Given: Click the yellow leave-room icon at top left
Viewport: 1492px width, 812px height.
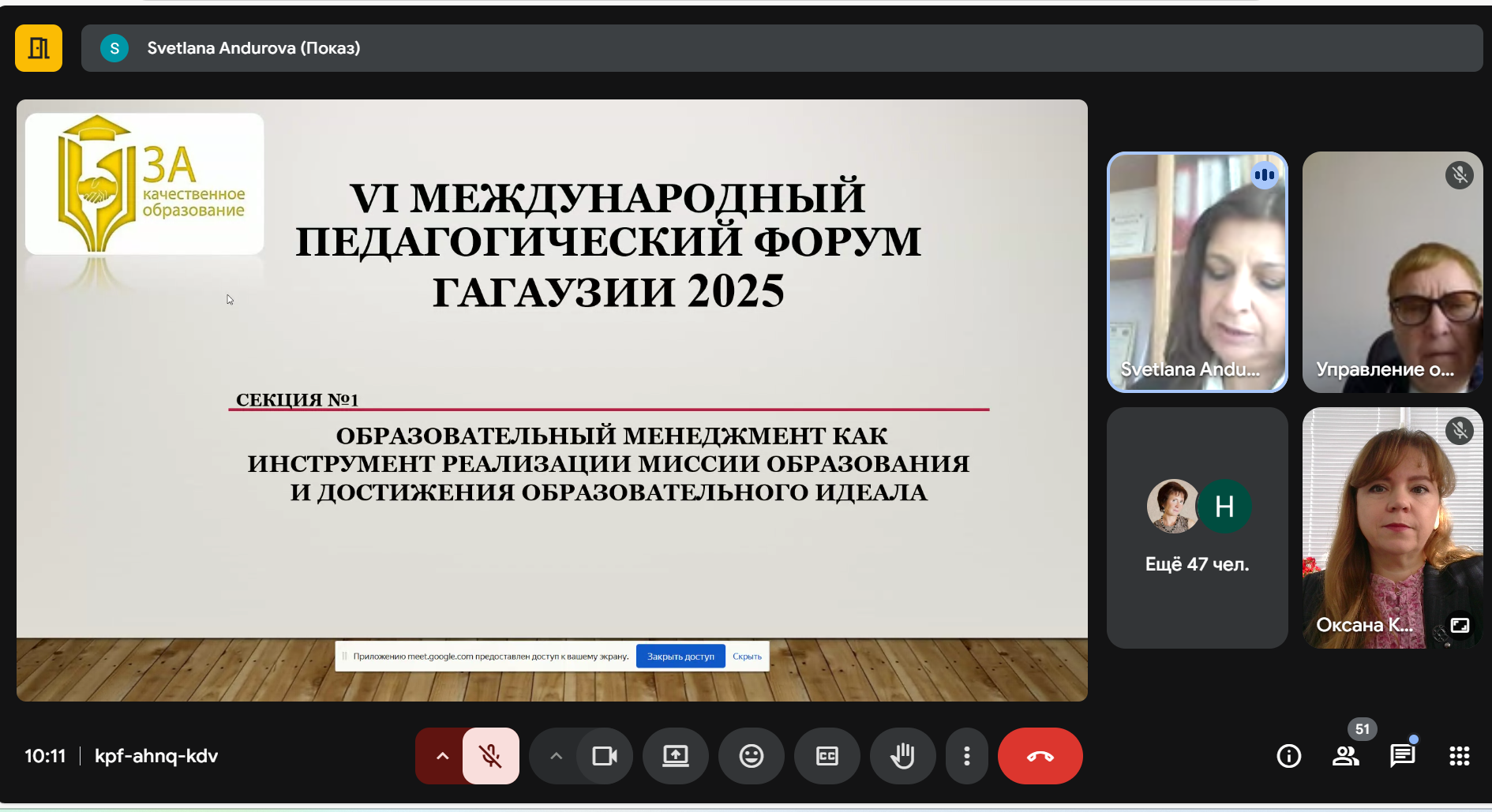Looking at the screenshot, I should [39, 48].
